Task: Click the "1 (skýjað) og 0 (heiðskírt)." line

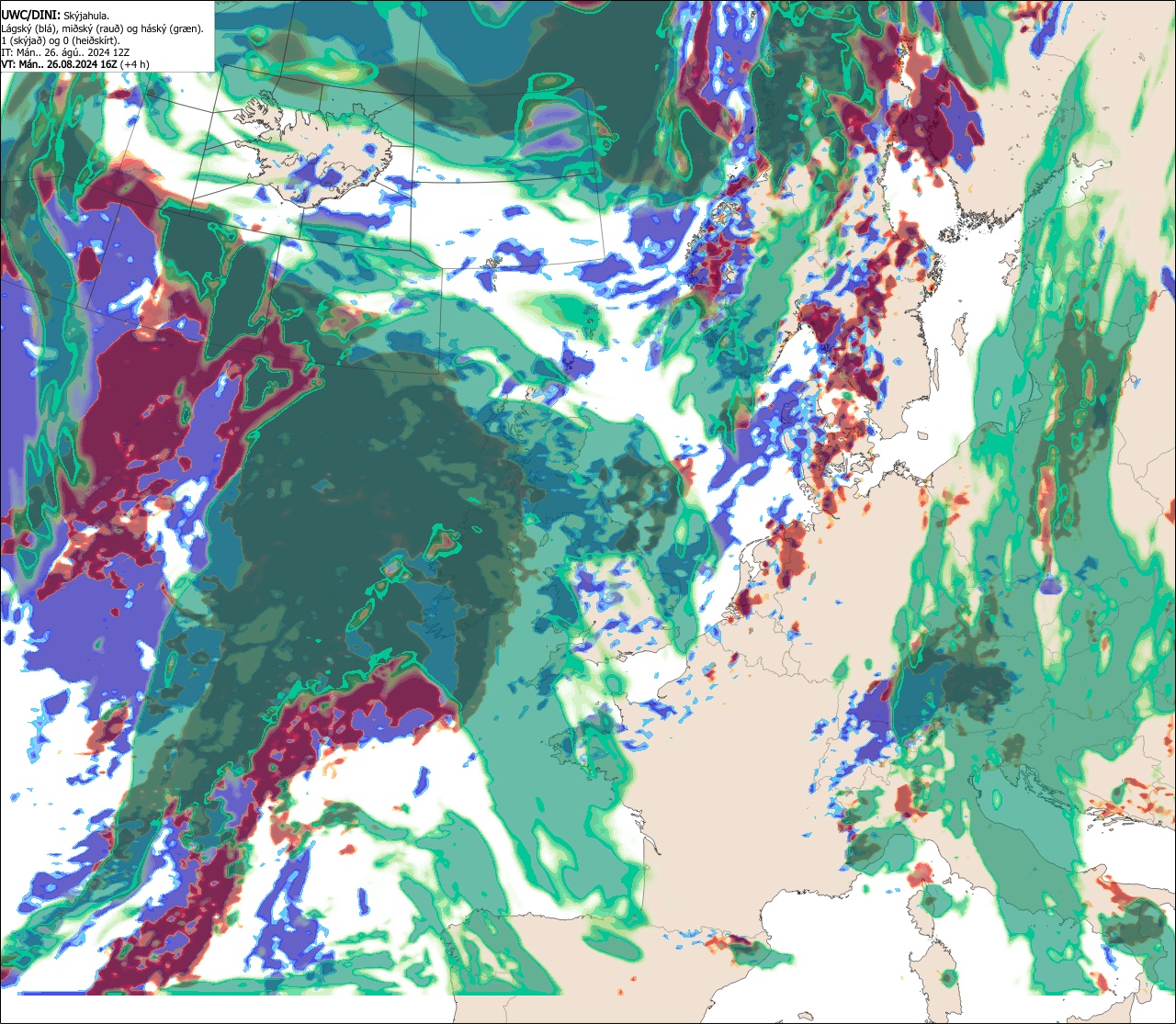Action: click(60, 40)
